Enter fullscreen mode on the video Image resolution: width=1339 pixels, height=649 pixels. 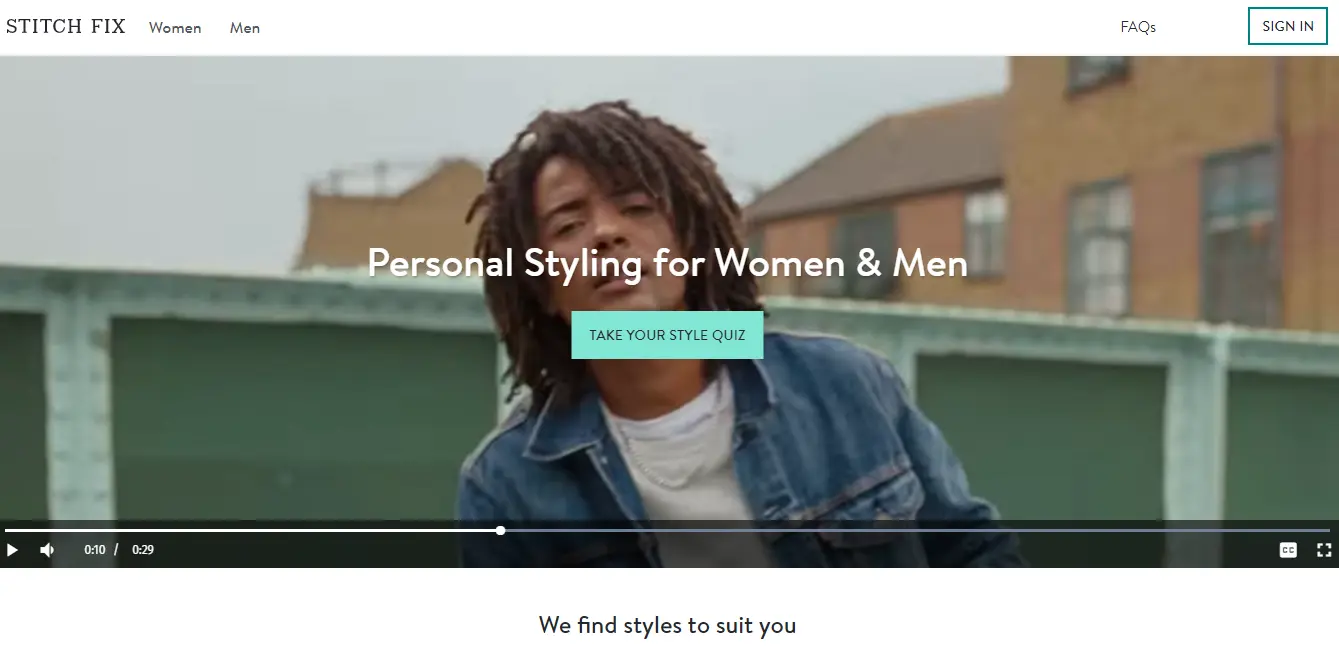(x=1324, y=549)
